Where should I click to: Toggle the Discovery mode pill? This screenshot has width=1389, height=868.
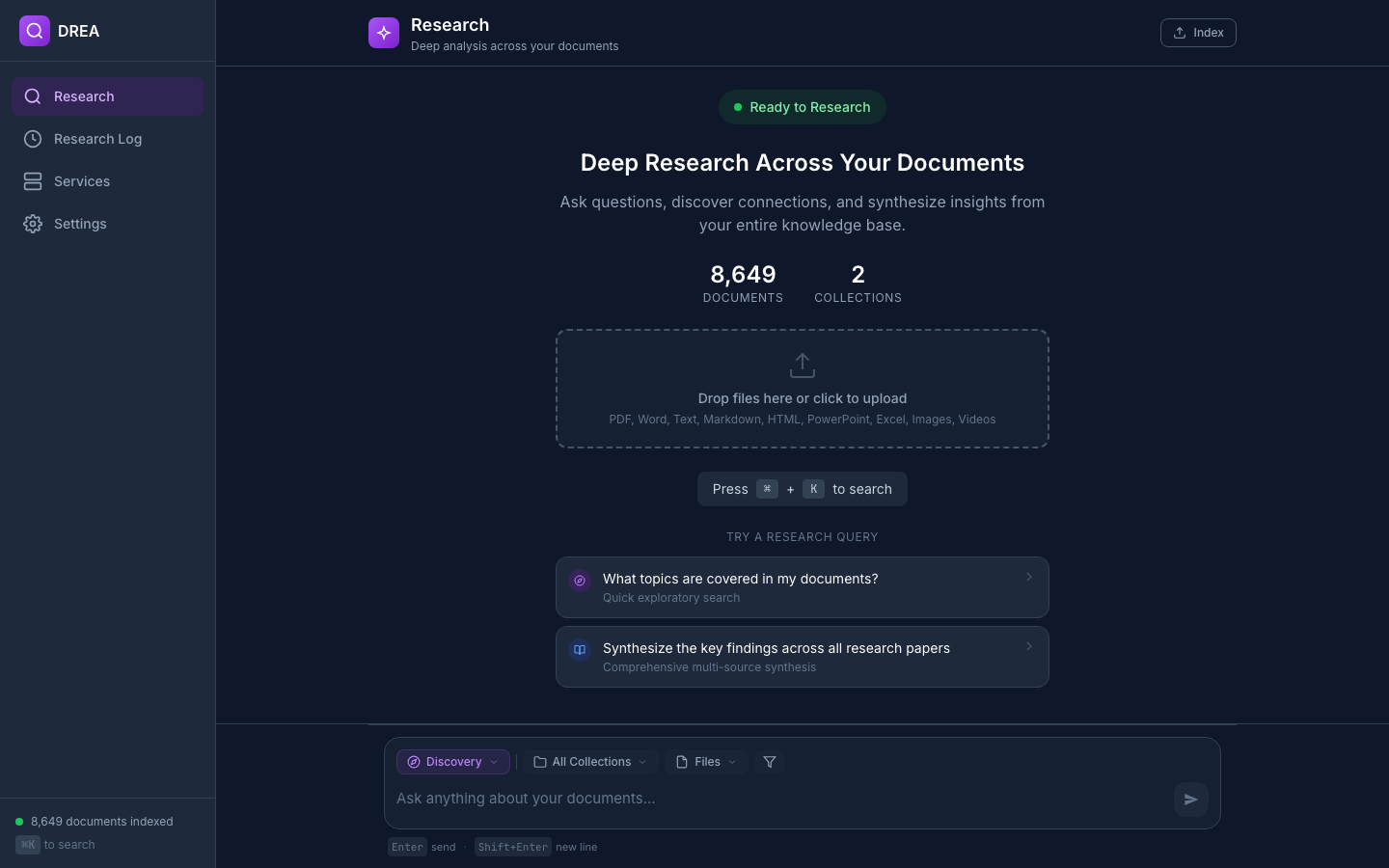click(x=452, y=762)
